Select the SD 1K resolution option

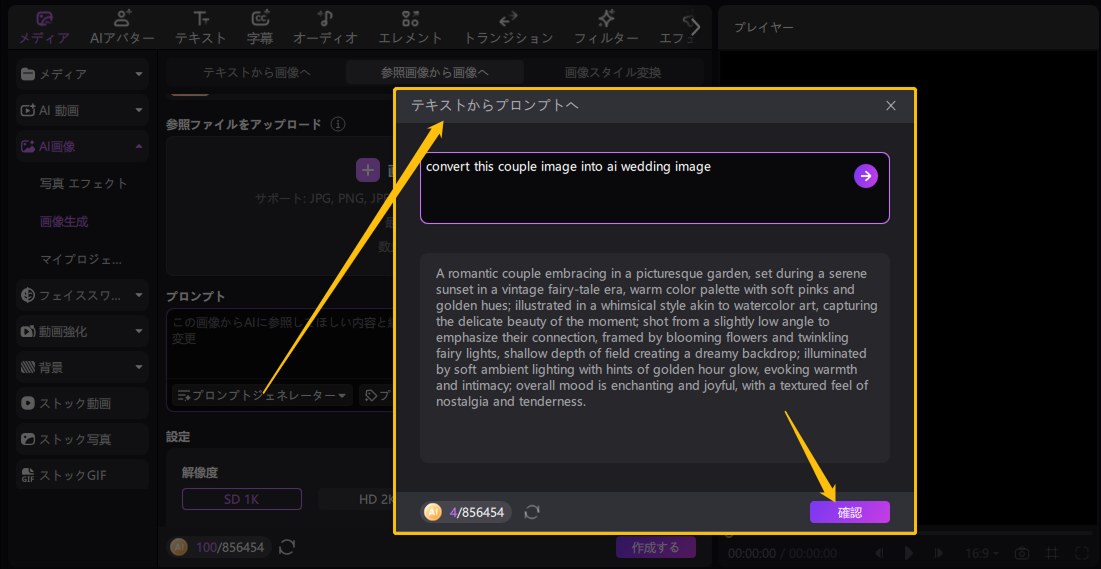point(241,498)
